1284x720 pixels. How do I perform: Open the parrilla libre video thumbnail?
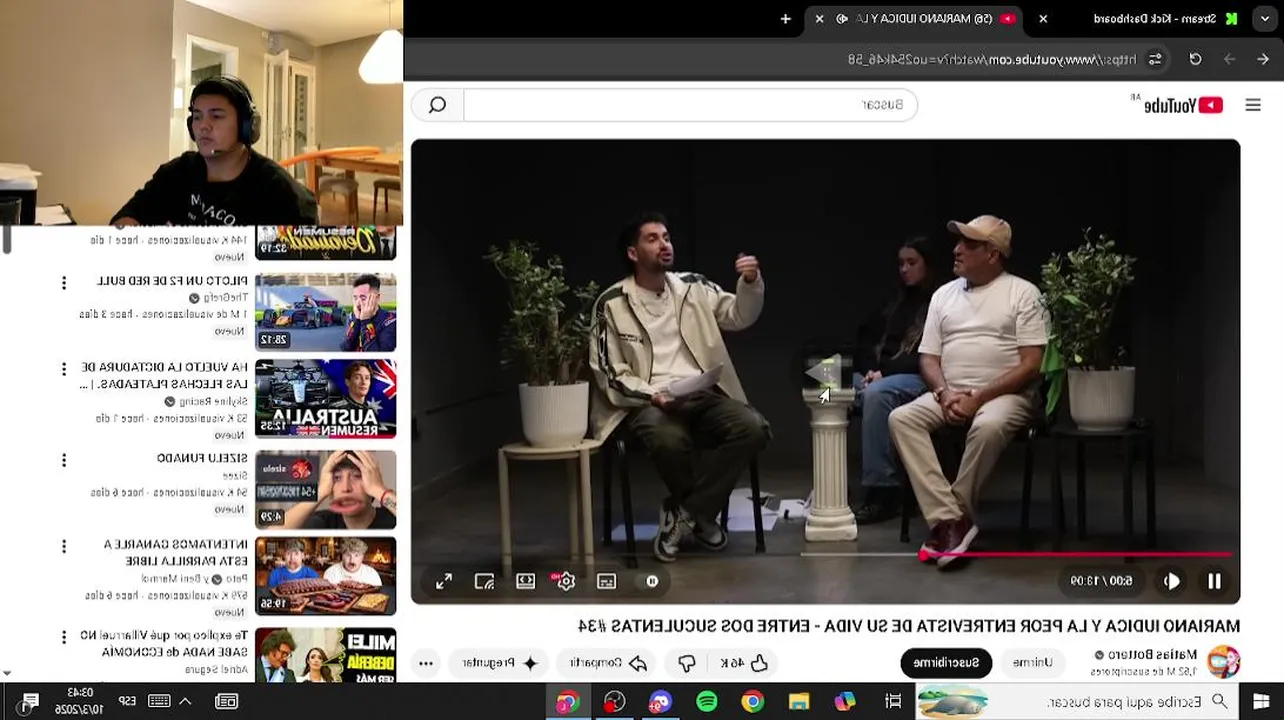(x=326, y=575)
